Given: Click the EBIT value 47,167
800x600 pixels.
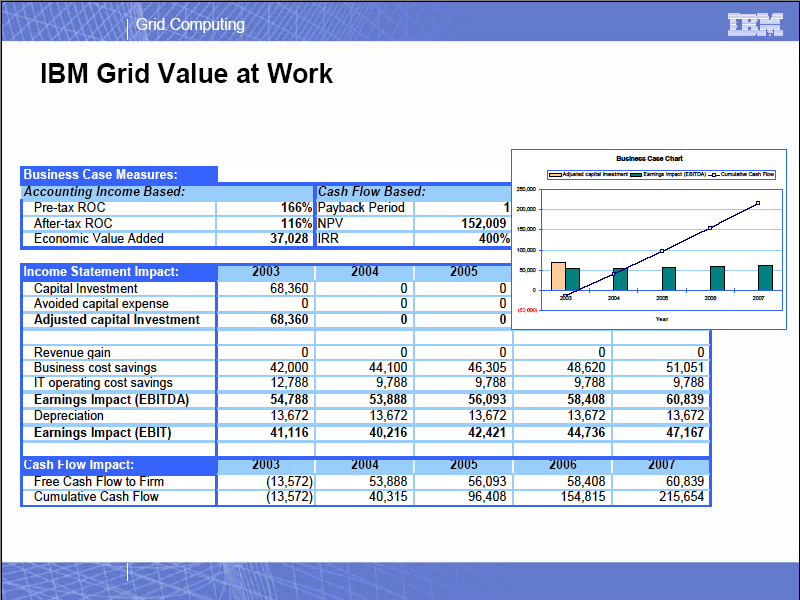Looking at the screenshot, I should [x=685, y=433].
